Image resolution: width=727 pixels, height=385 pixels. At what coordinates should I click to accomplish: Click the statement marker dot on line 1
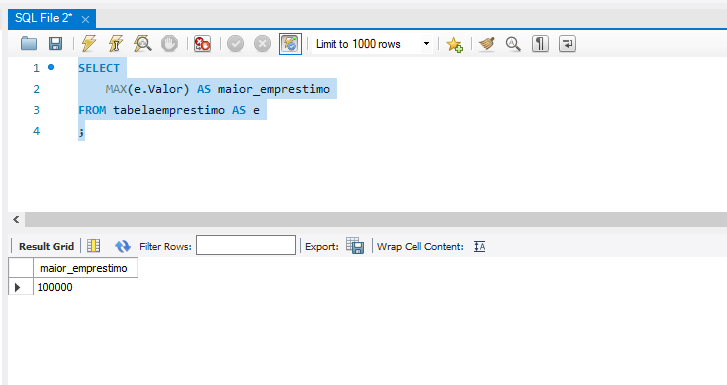[x=51, y=67]
